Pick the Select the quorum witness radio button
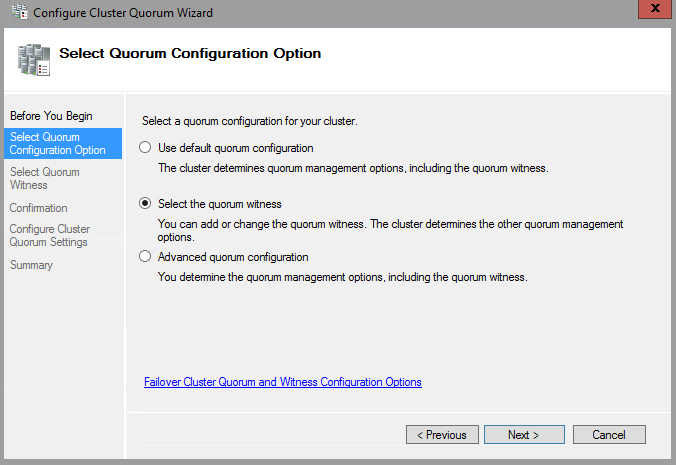676x465 pixels. [x=146, y=204]
